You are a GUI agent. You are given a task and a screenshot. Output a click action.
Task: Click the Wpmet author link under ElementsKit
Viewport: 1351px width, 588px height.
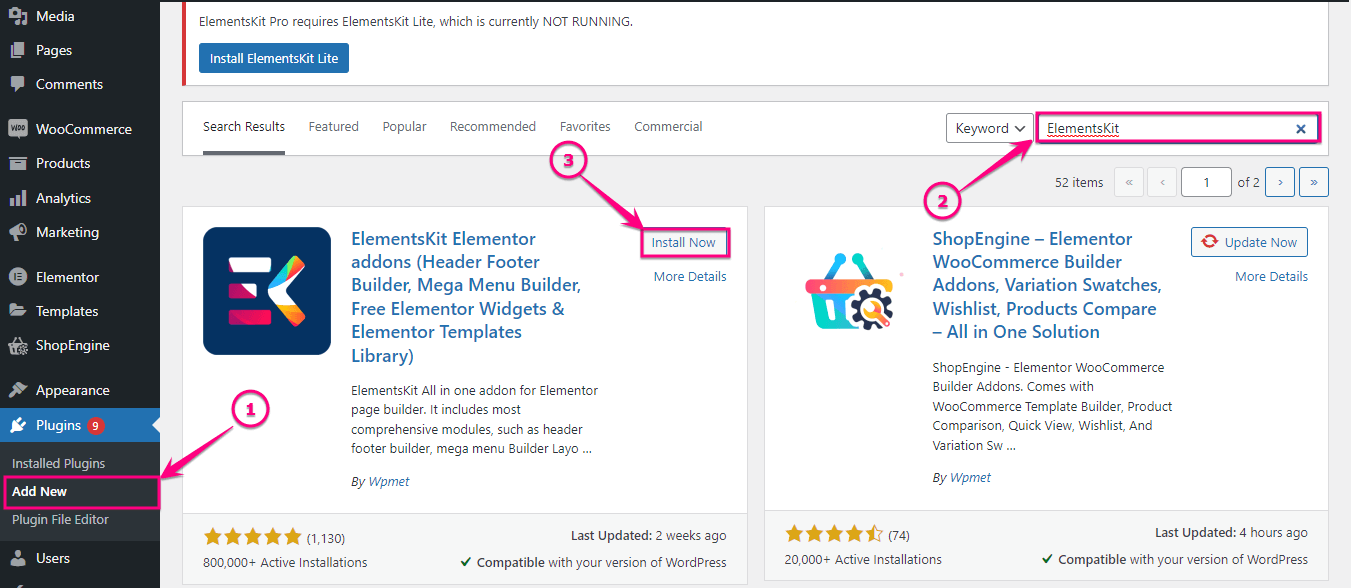point(387,481)
